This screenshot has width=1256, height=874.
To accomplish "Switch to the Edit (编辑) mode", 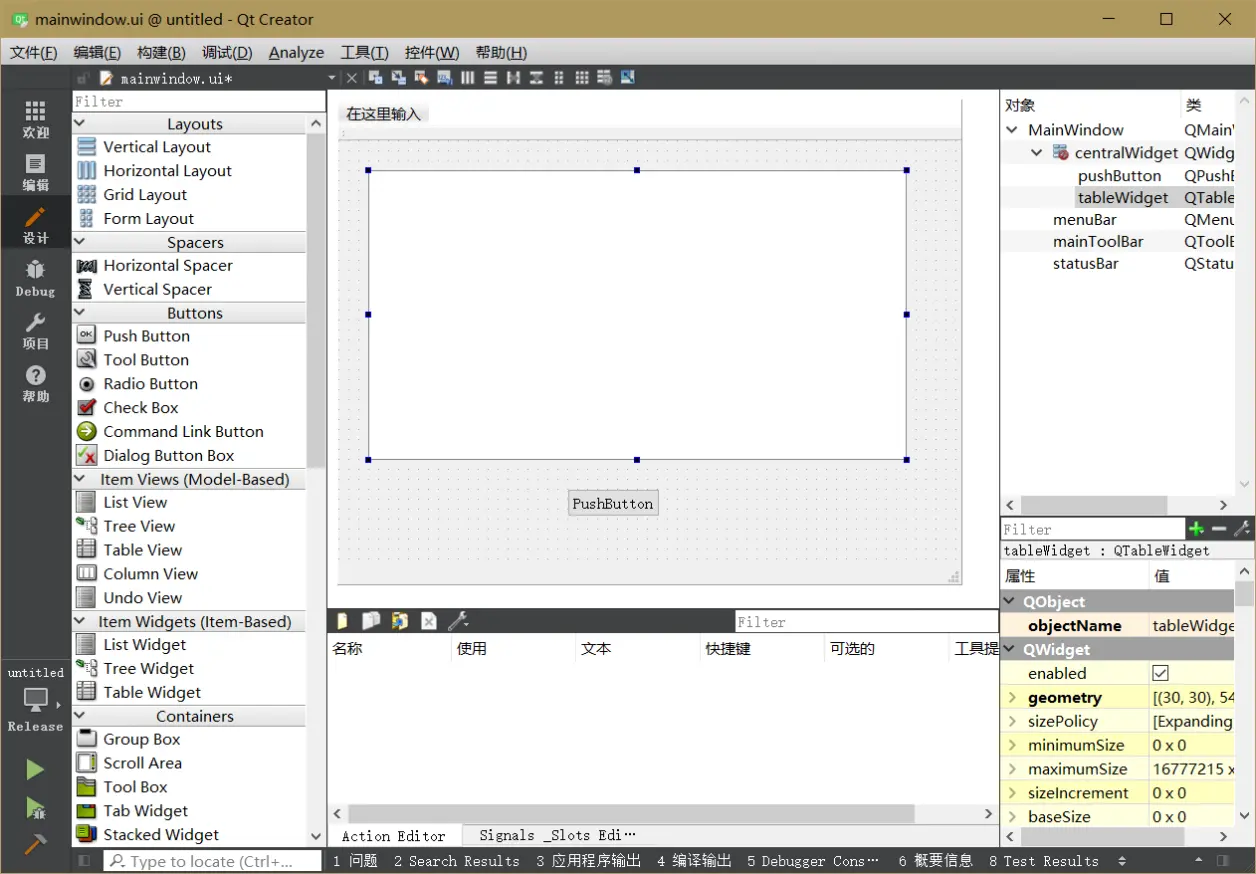I will (x=35, y=172).
